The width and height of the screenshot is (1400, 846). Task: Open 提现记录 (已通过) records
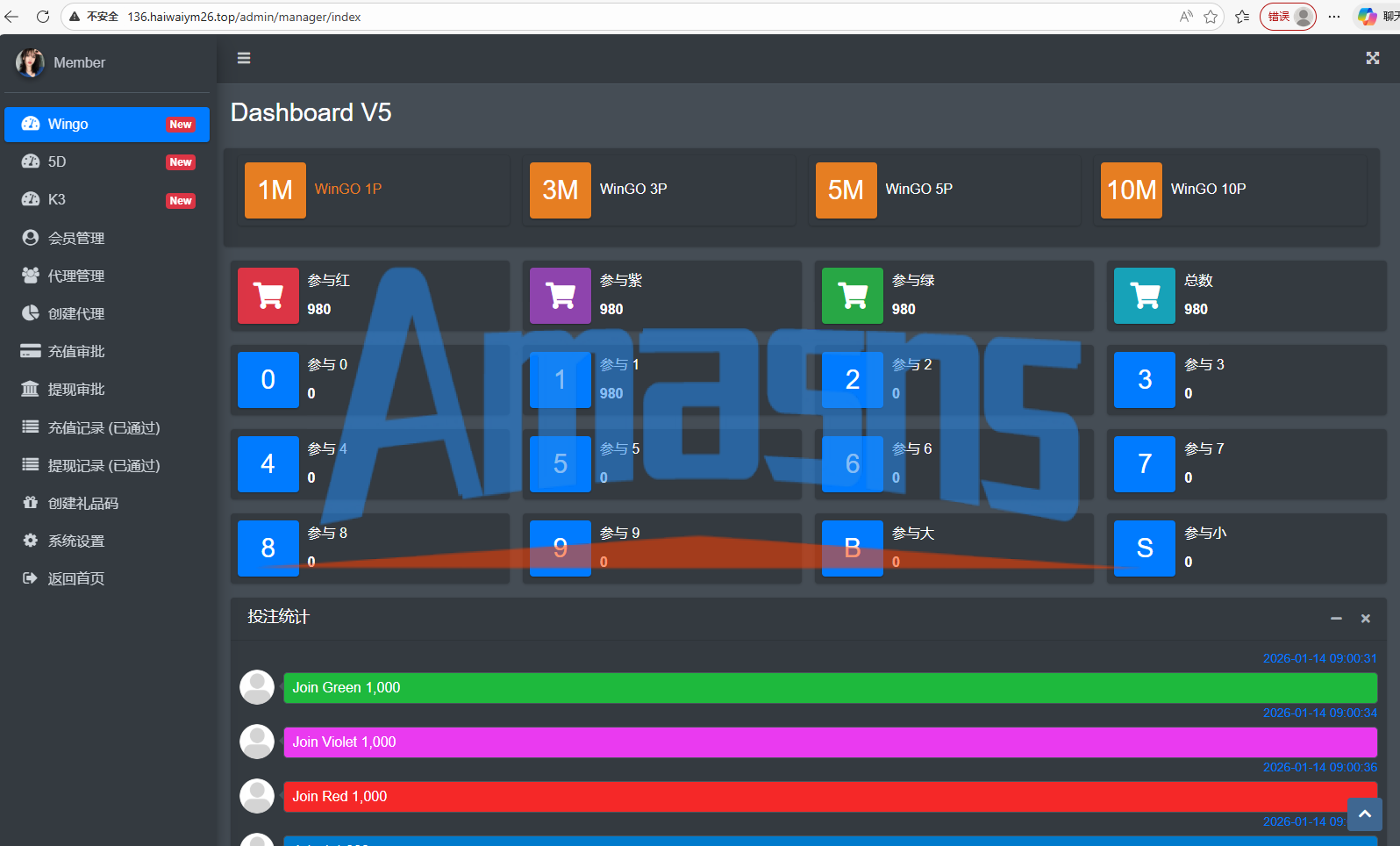click(107, 465)
